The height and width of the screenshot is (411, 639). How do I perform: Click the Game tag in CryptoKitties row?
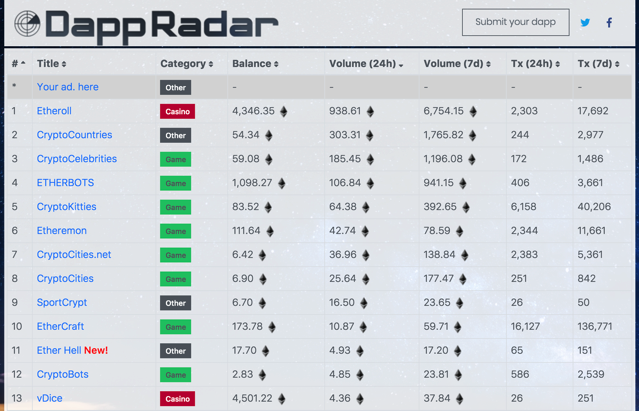(x=175, y=207)
